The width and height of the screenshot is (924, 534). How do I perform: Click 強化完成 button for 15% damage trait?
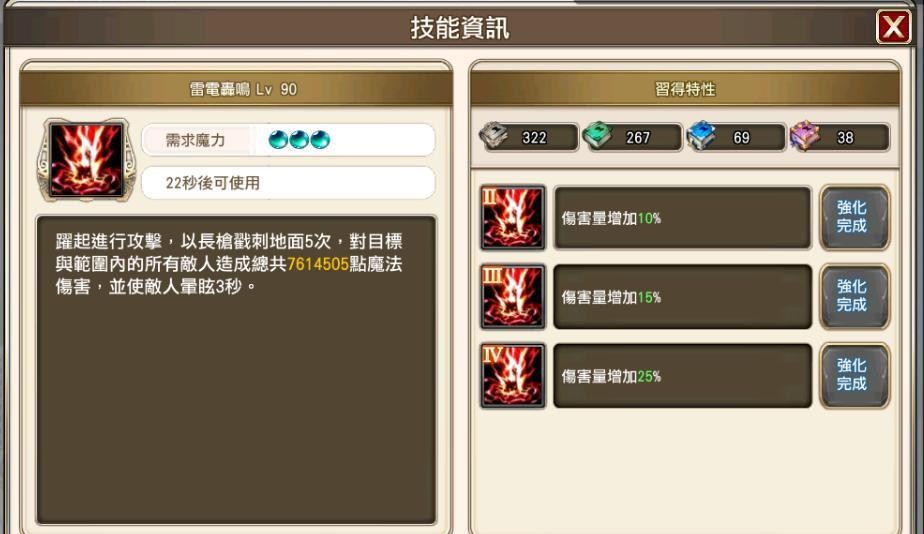(x=854, y=296)
